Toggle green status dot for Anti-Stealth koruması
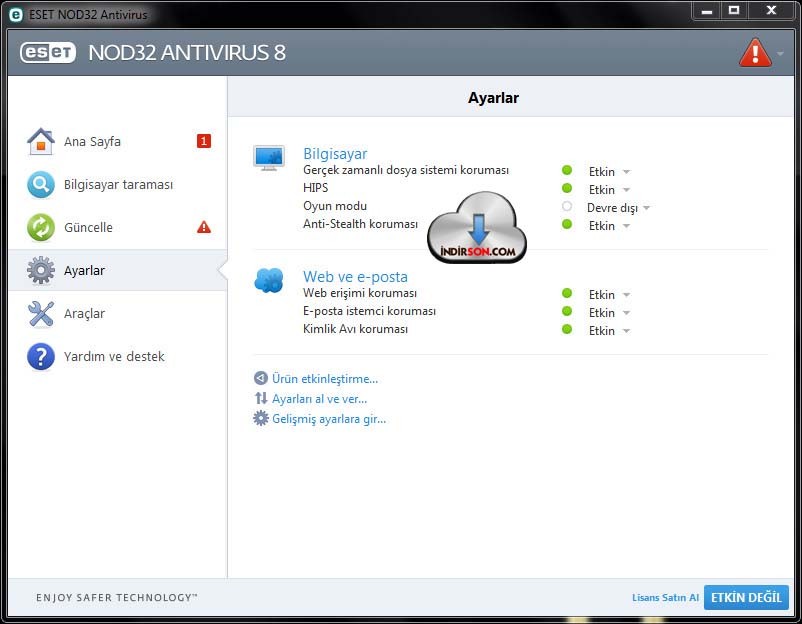 coord(567,224)
